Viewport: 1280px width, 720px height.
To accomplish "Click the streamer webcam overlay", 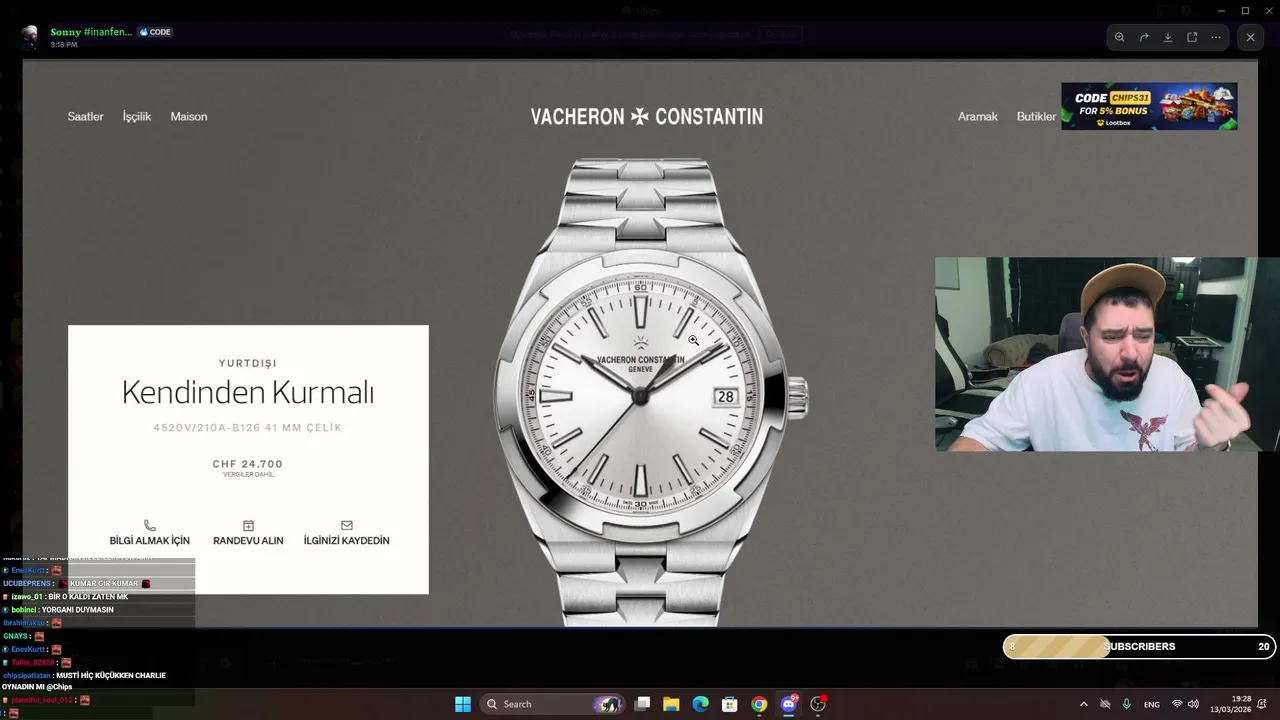I will 1107,354.
